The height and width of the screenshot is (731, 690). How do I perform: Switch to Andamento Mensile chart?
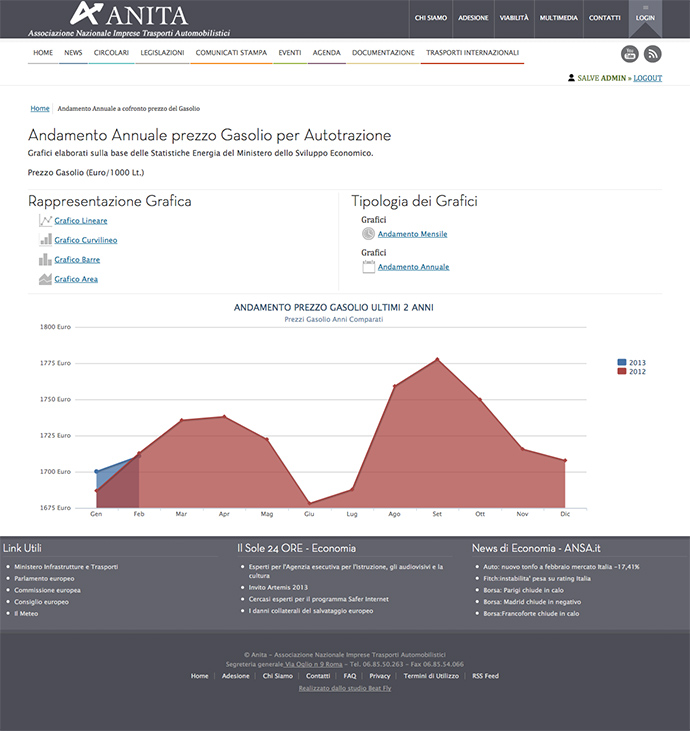tap(413, 234)
